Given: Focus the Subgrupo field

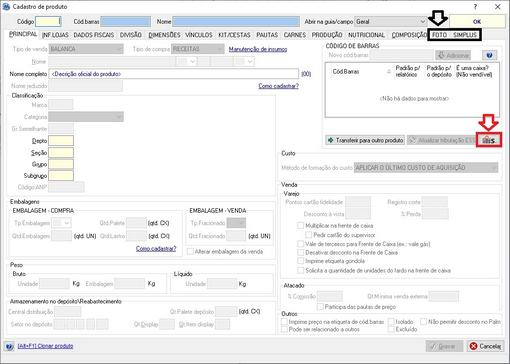Looking at the screenshot, I should point(61,176).
